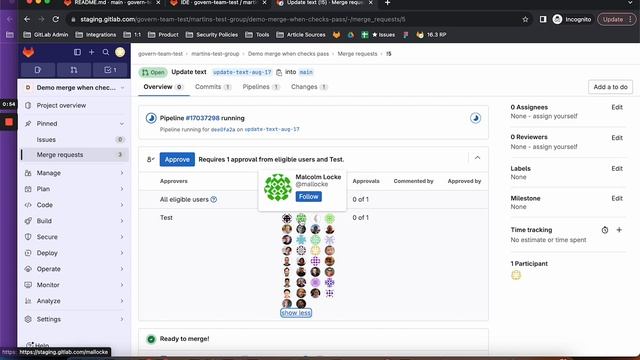
Task: Switch to the Changes tab
Action: click(x=309, y=87)
